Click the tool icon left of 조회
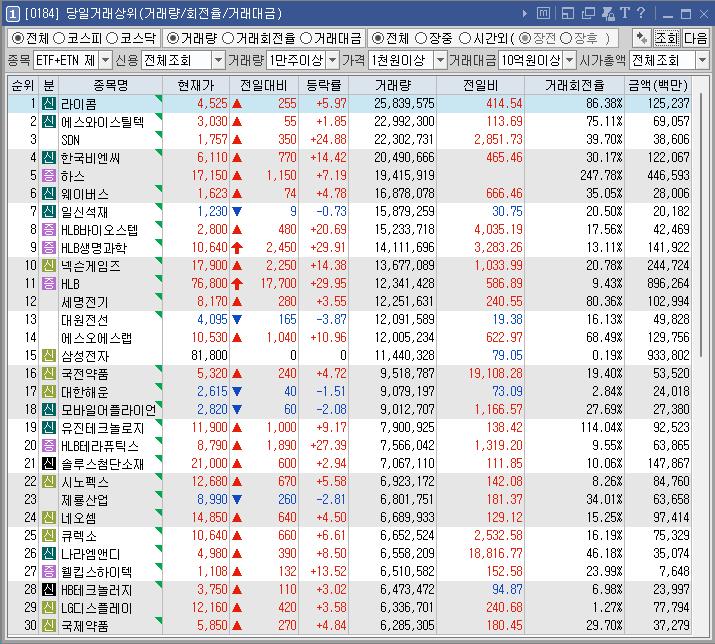The width and height of the screenshot is (715, 644). [641, 38]
